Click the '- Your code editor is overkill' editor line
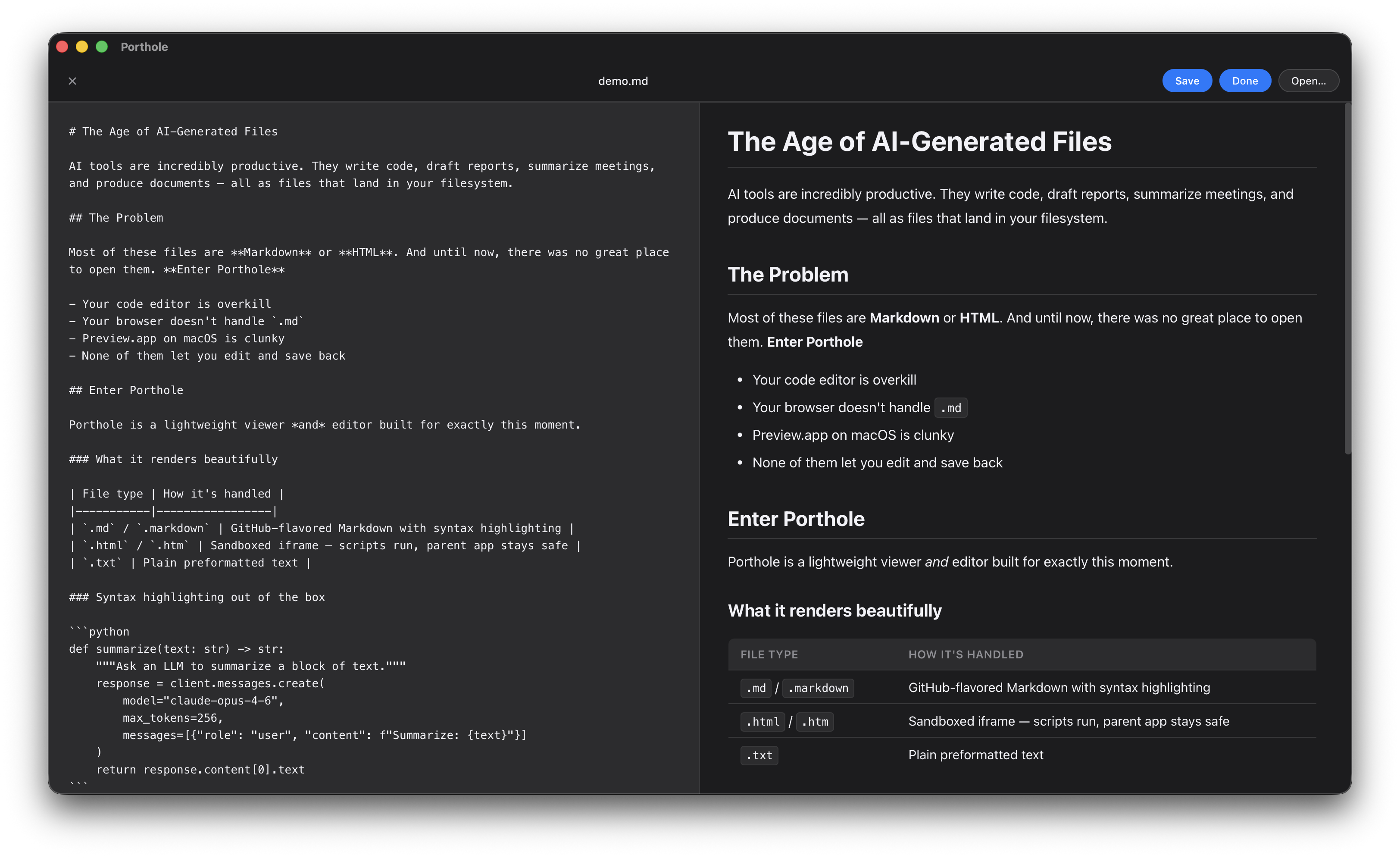The height and width of the screenshot is (858, 1400). coord(170,304)
